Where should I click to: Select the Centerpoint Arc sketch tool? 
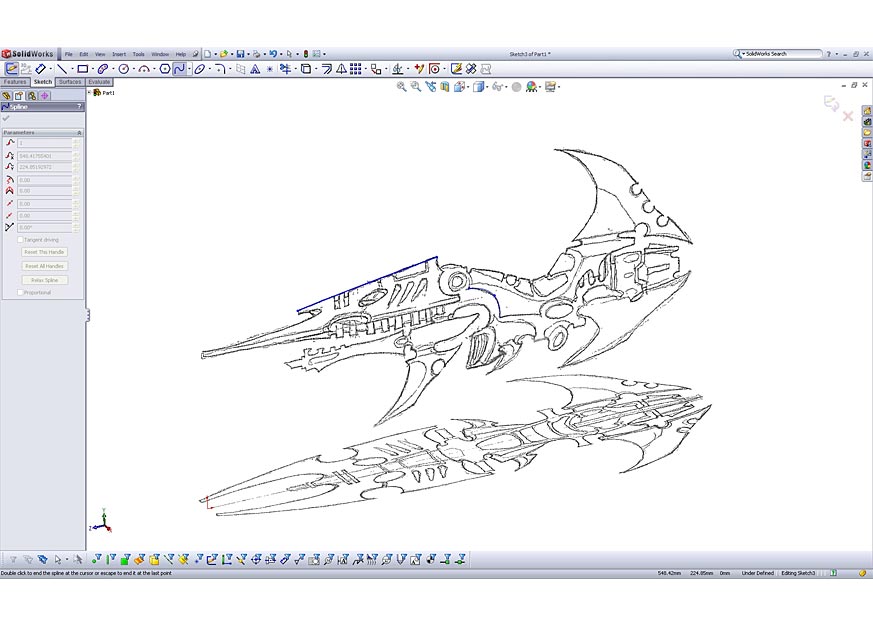144,69
